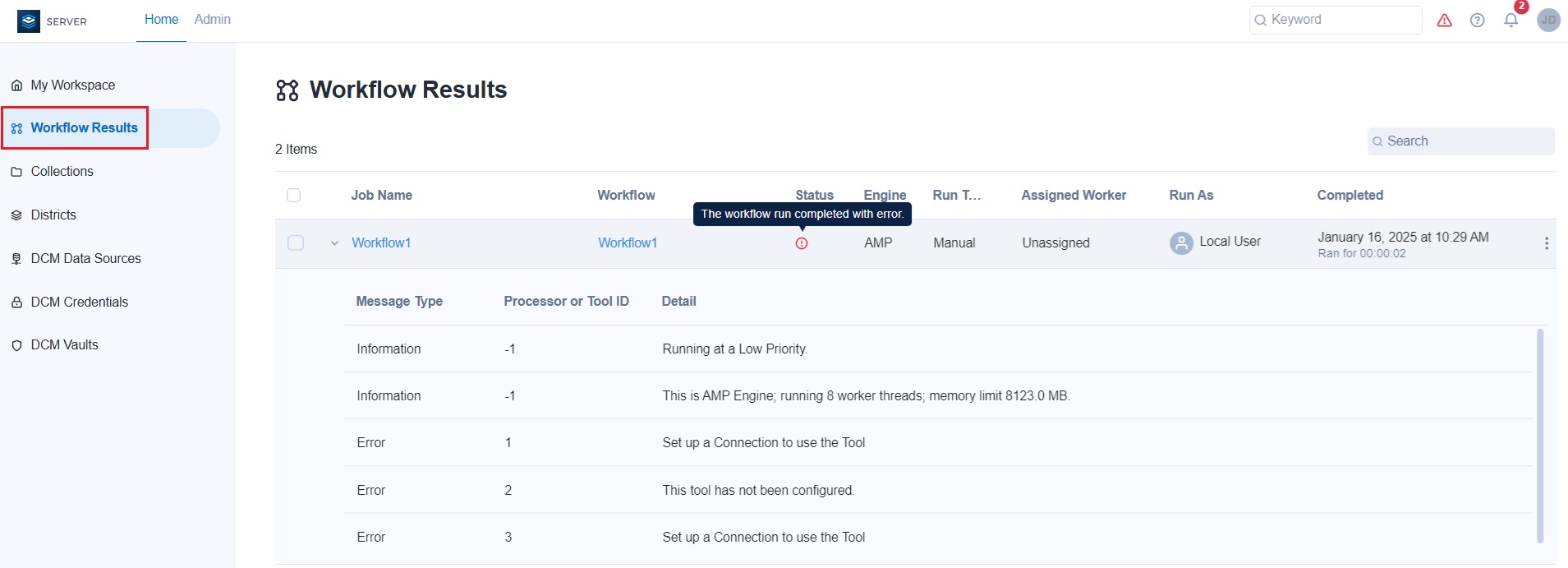
Task: Toggle the select-all checkbox in header
Action: (293, 196)
